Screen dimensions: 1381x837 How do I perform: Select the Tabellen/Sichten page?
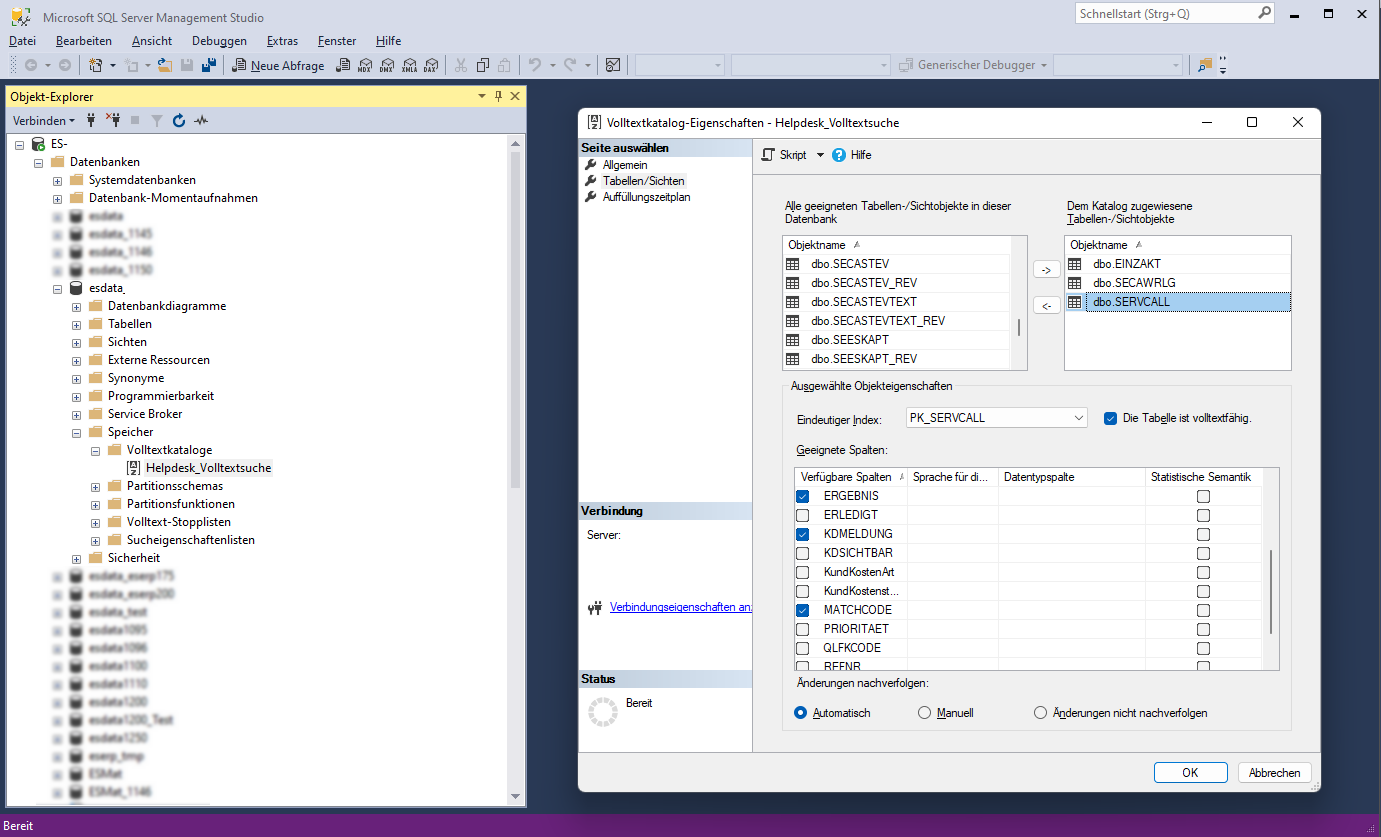[643, 181]
